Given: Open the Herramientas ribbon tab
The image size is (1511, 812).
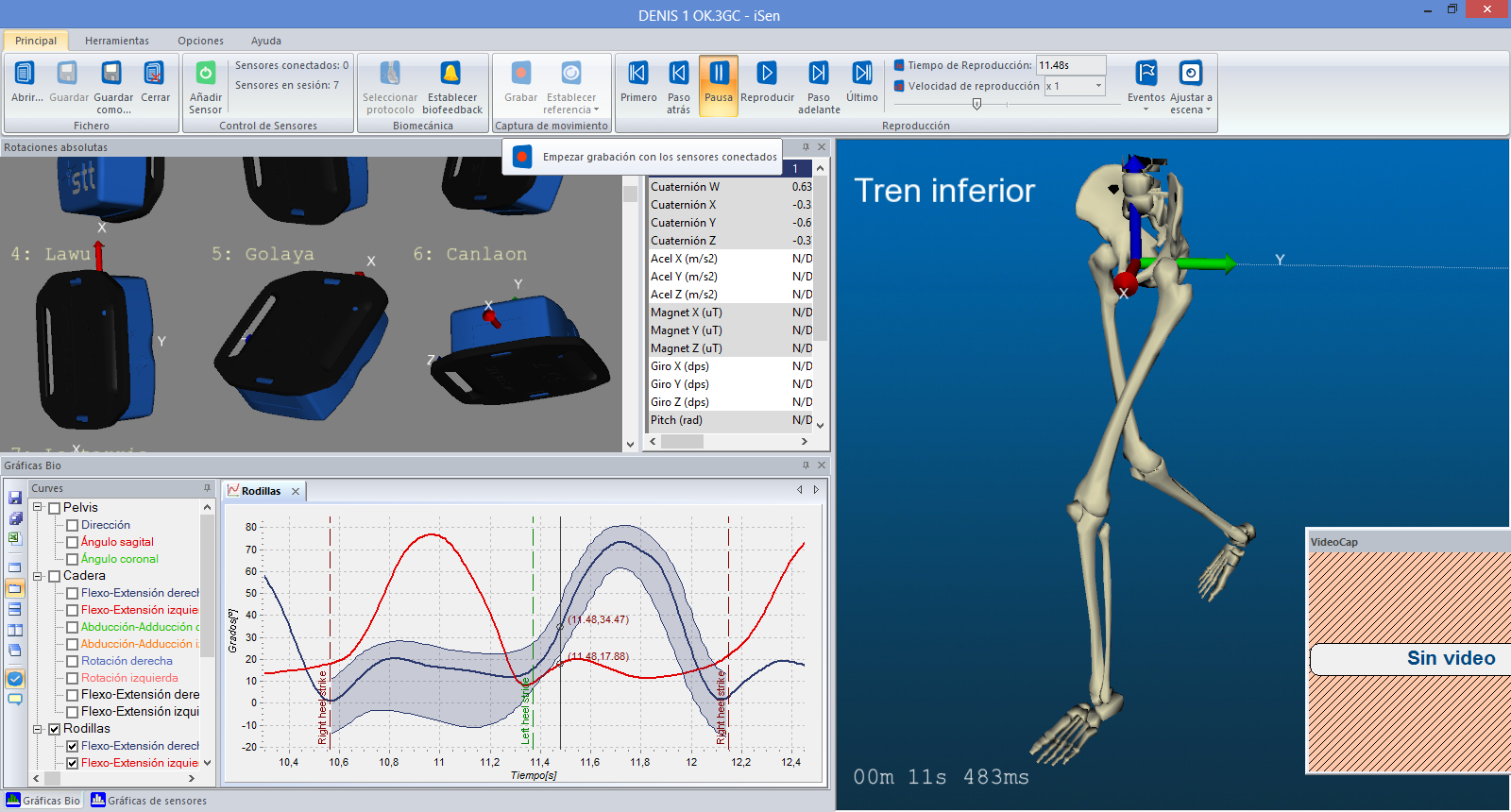Looking at the screenshot, I should tap(117, 41).
